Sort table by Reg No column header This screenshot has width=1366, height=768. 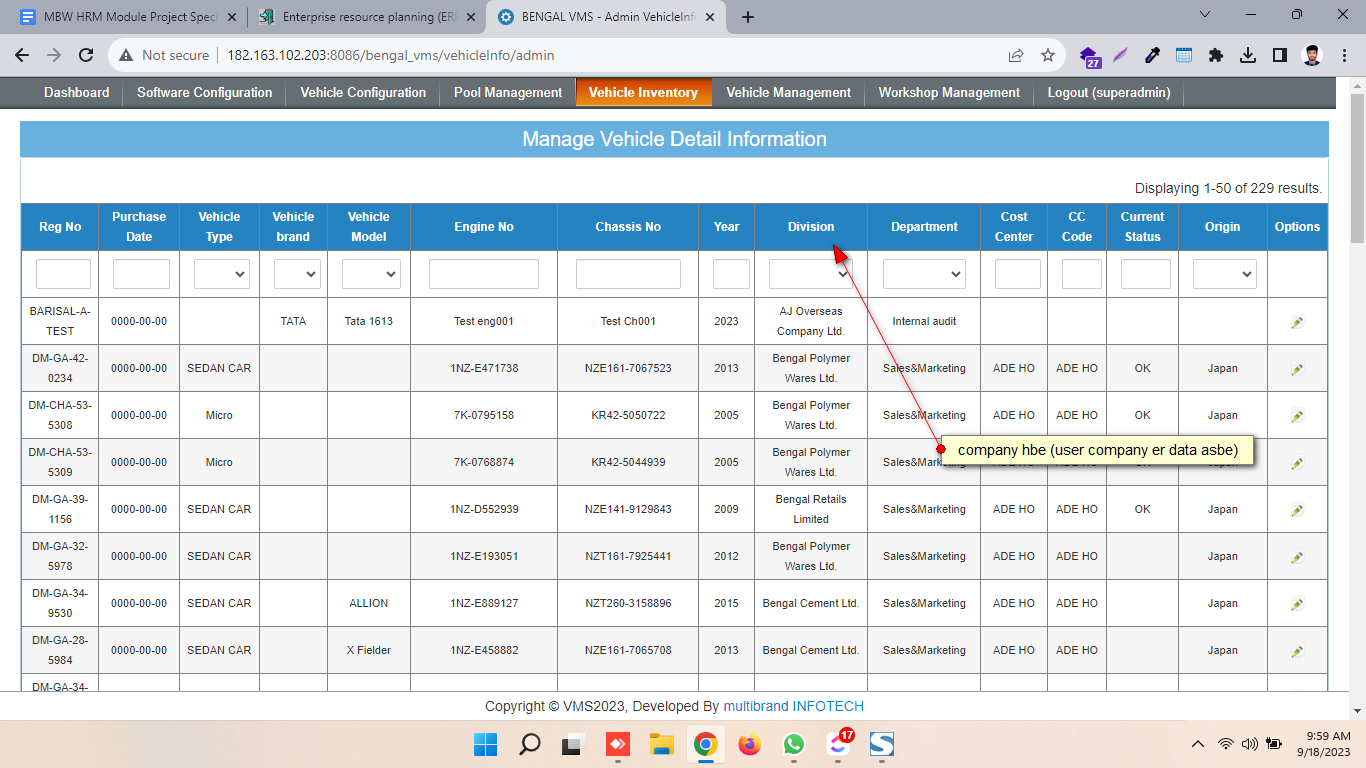[60, 227]
